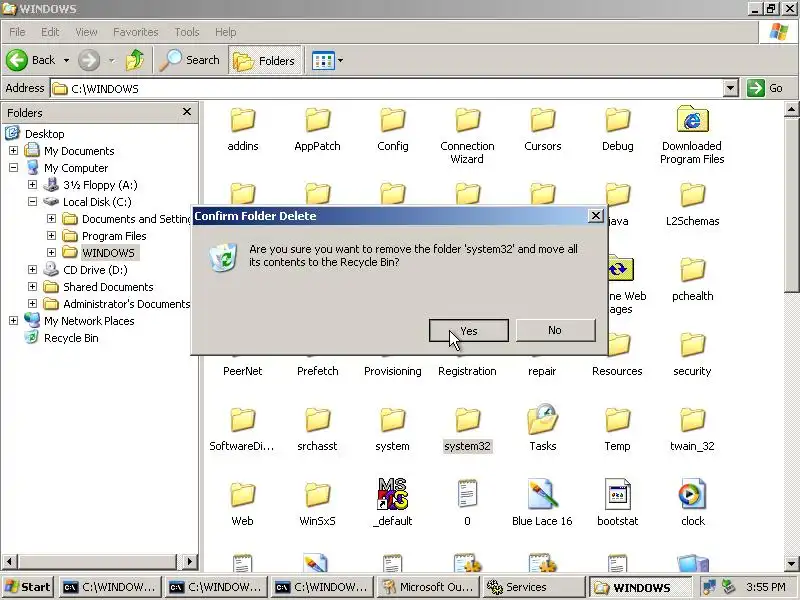The height and width of the screenshot is (600, 800).
Task: Close the Folders pane
Action: (x=187, y=112)
